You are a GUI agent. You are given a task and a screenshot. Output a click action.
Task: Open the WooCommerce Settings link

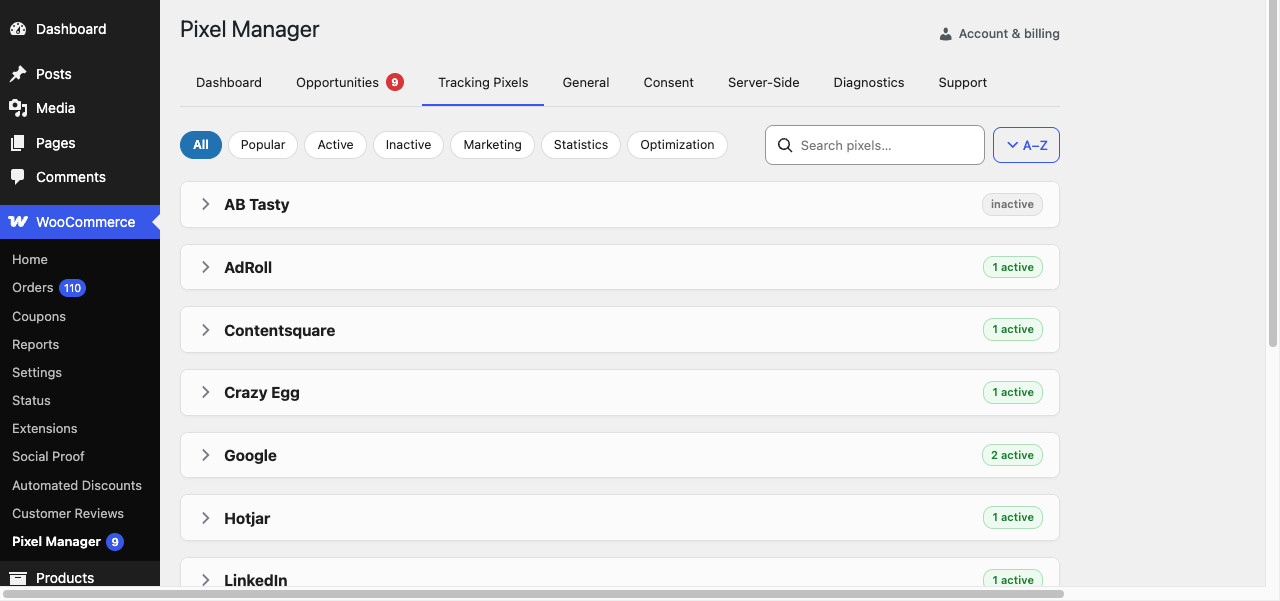click(37, 372)
